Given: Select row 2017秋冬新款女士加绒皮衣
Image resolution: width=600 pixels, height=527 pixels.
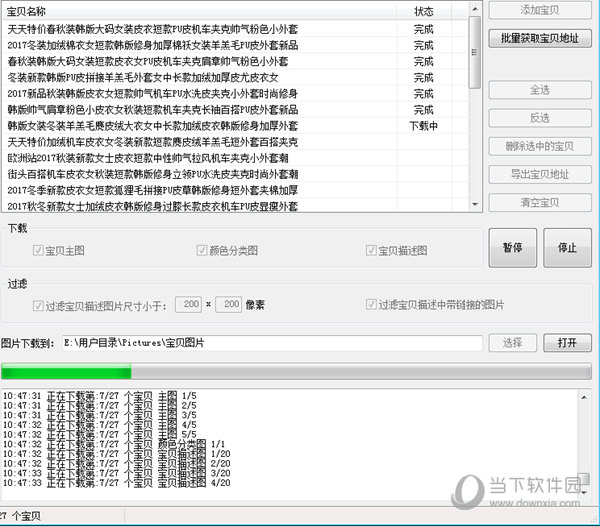Looking at the screenshot, I should [235, 206].
